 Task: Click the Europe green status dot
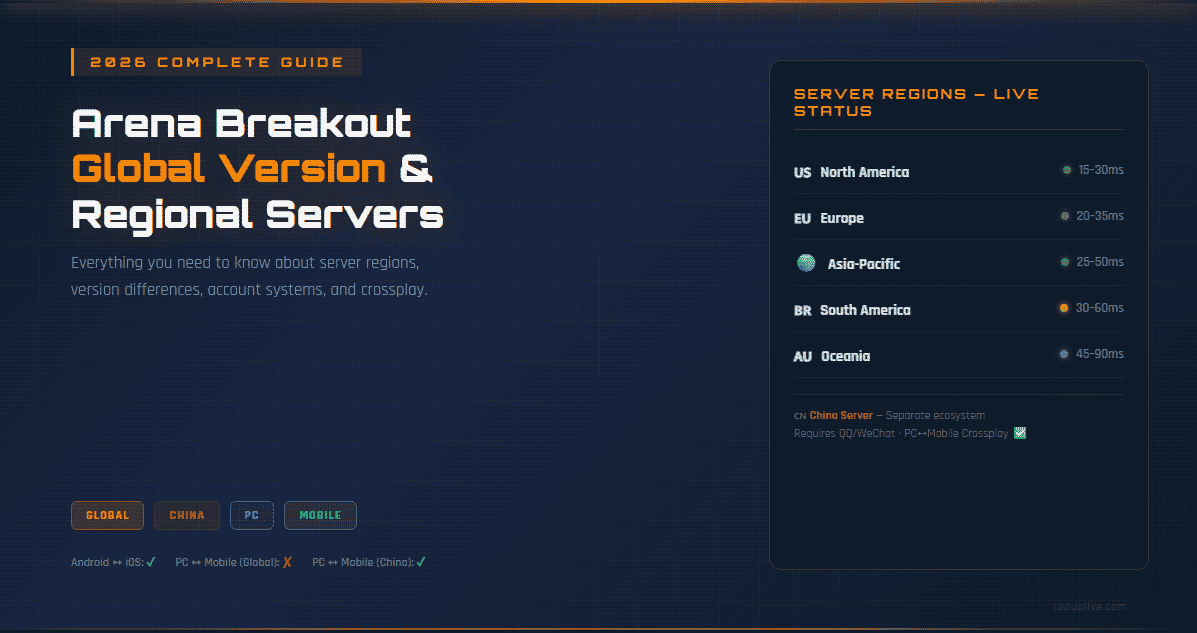[x=1064, y=216]
